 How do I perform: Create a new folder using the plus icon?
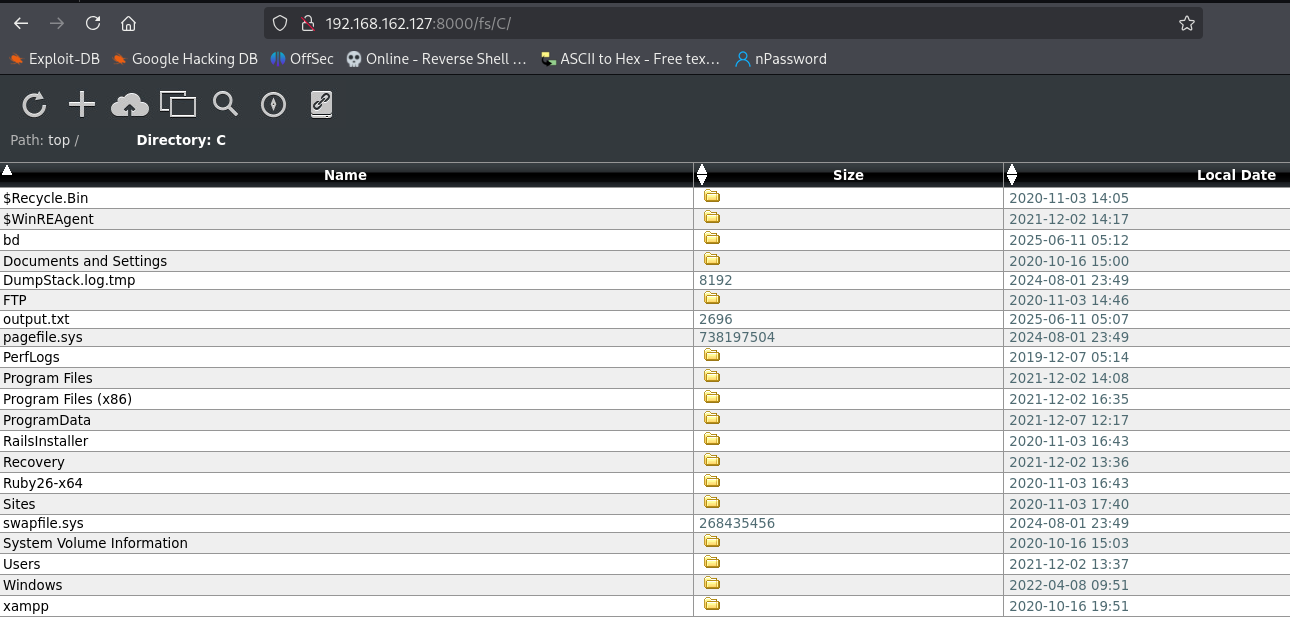(x=81, y=104)
